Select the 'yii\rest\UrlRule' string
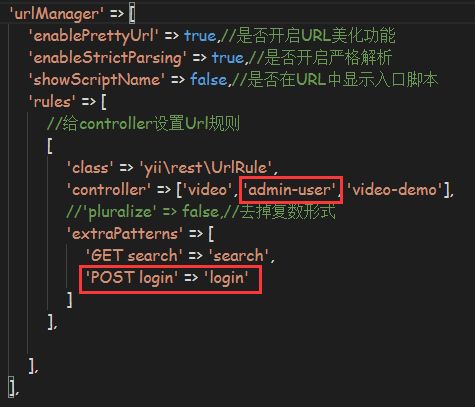 click(x=206, y=168)
